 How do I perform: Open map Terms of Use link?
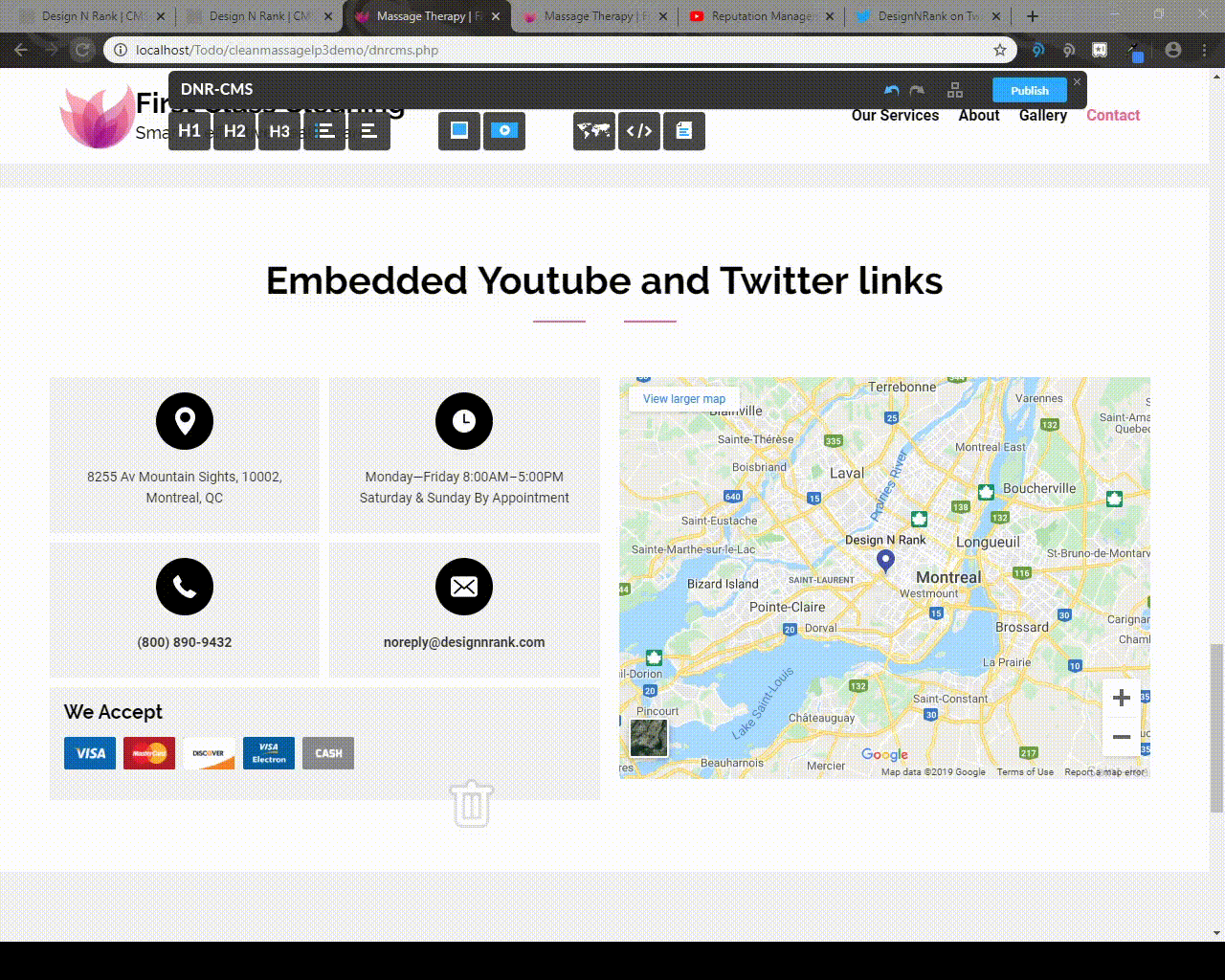tap(1025, 772)
